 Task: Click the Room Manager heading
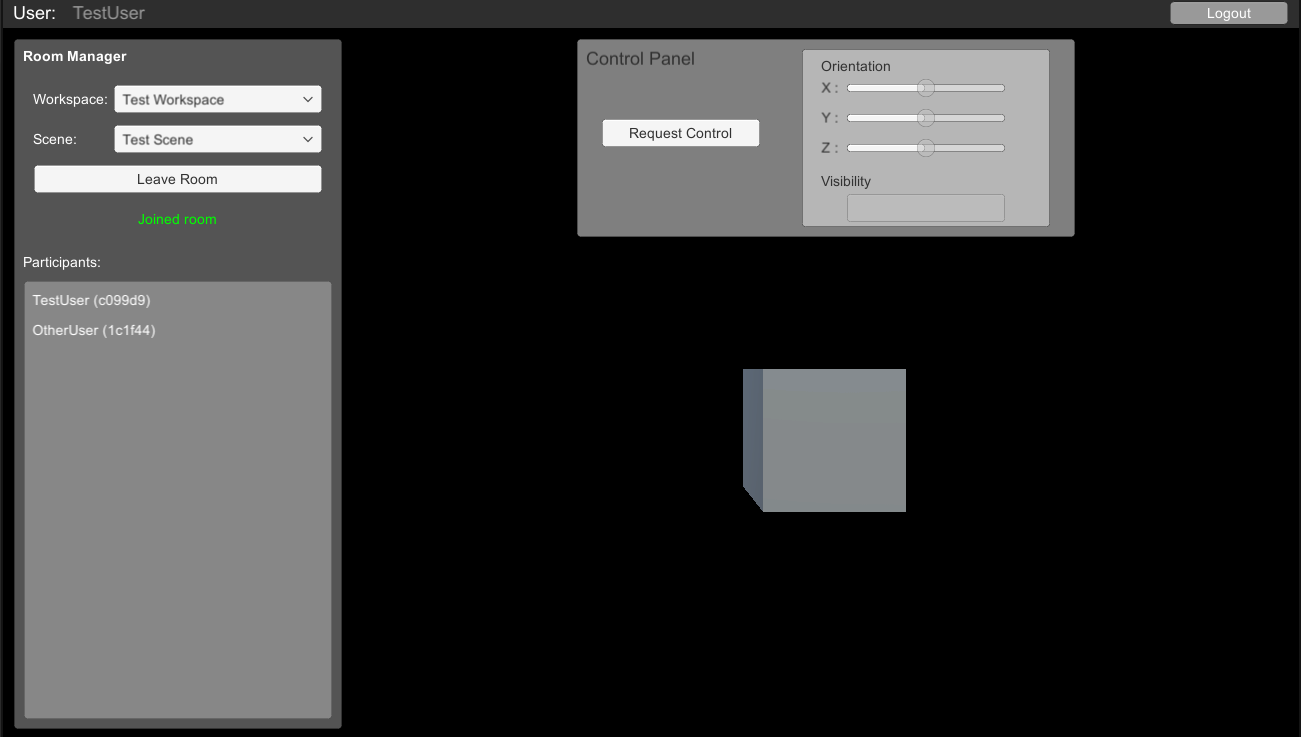pyautogui.click(x=75, y=56)
